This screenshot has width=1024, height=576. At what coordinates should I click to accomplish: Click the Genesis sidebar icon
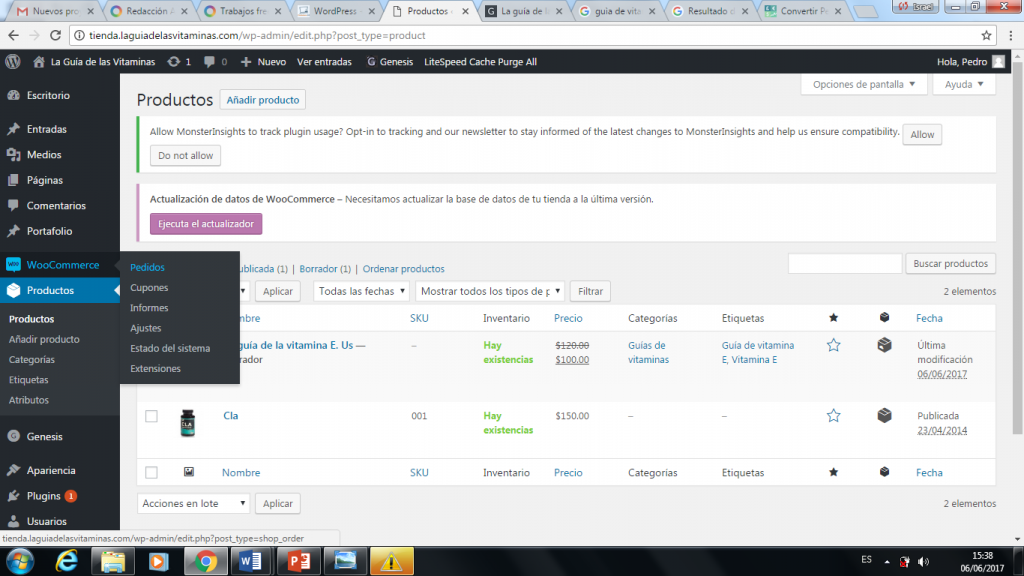[x=14, y=436]
